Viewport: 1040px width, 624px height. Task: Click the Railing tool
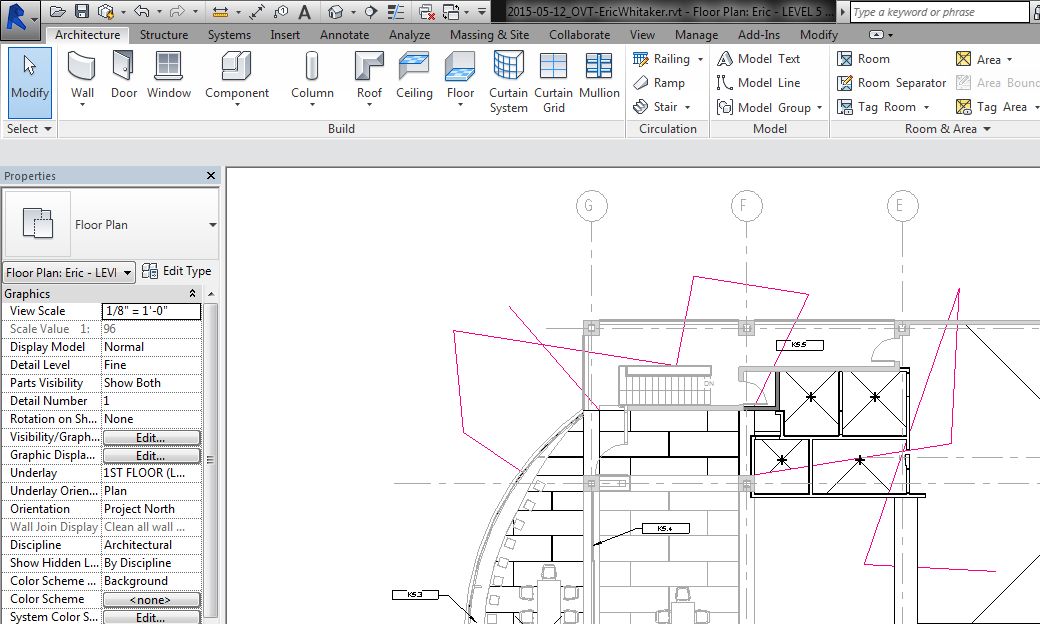click(661, 59)
